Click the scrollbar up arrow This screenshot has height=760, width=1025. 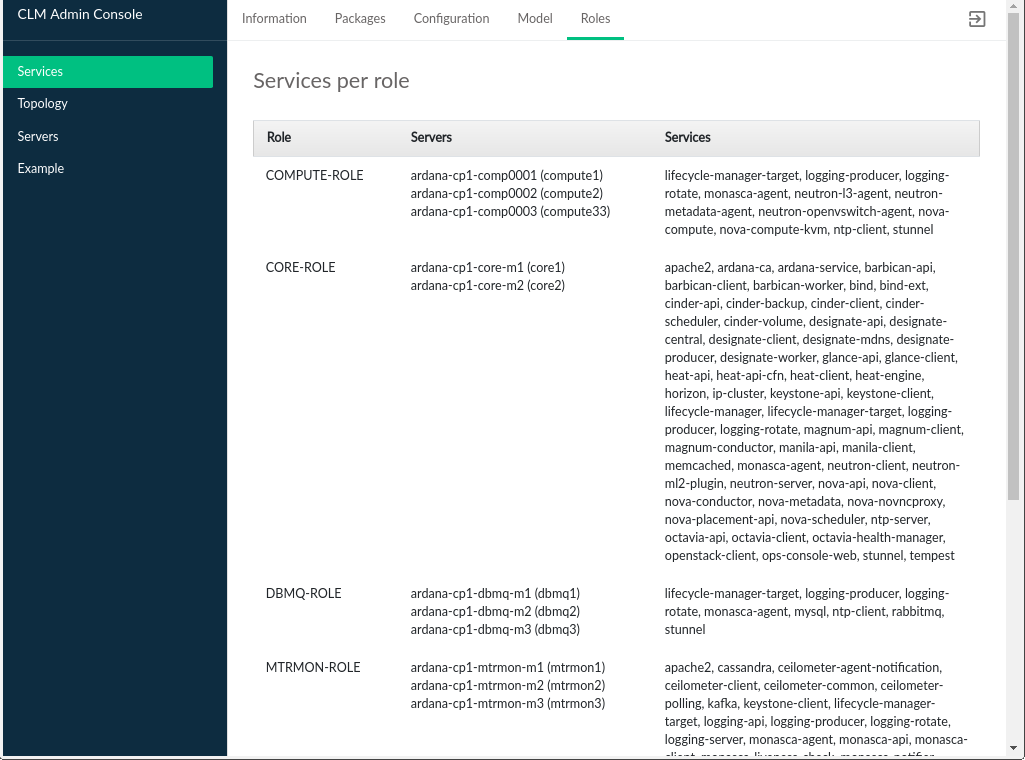point(1015,7)
